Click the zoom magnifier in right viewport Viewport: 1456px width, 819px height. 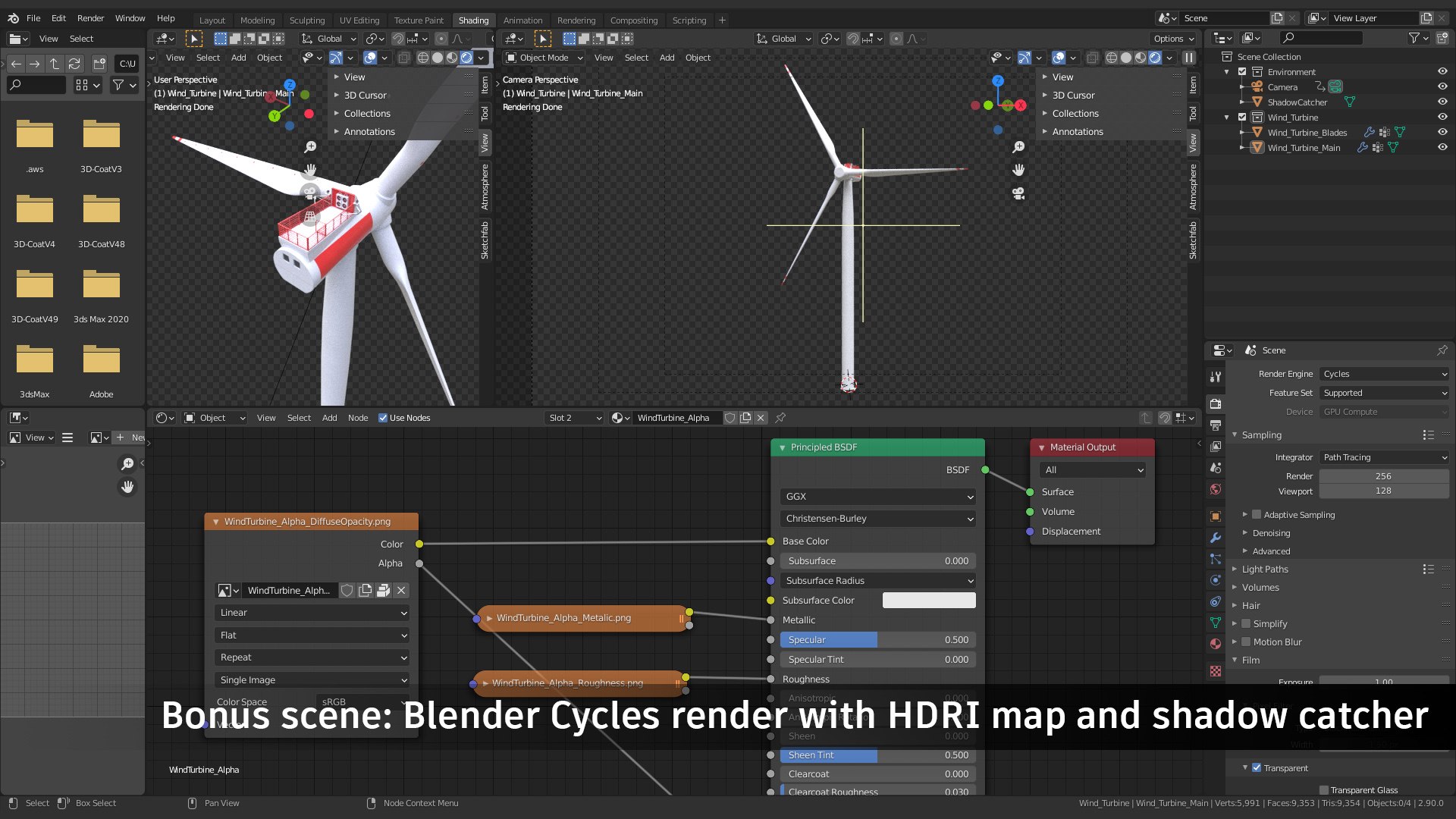[1018, 147]
